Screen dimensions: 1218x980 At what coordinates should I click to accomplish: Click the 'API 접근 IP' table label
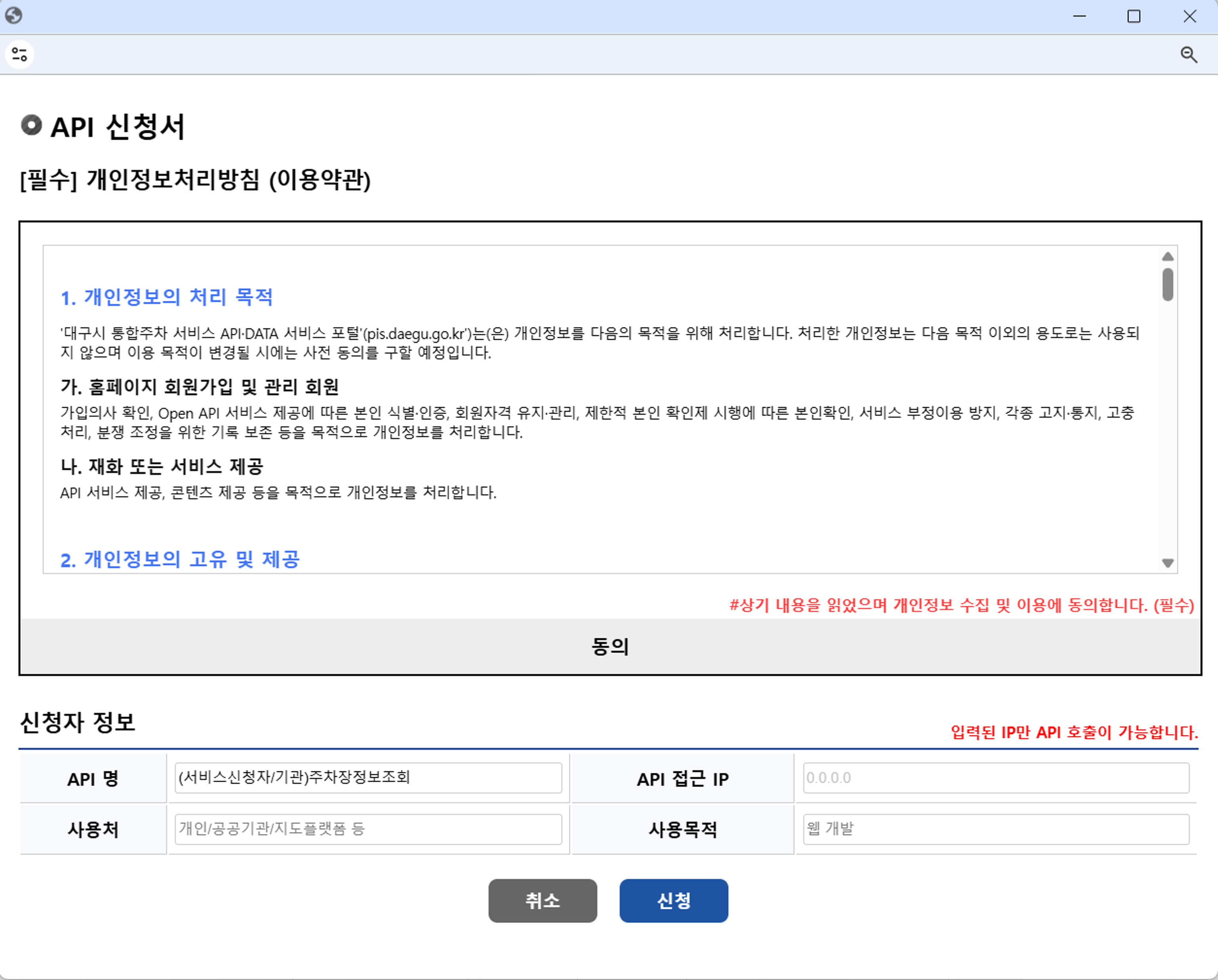click(x=682, y=778)
